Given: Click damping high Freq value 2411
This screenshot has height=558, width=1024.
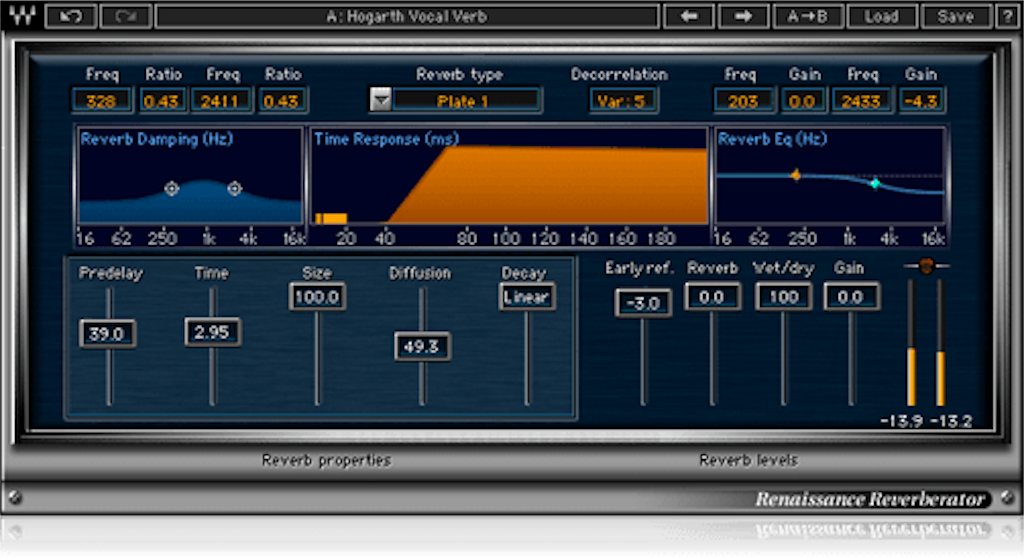Looking at the screenshot, I should tap(221, 101).
